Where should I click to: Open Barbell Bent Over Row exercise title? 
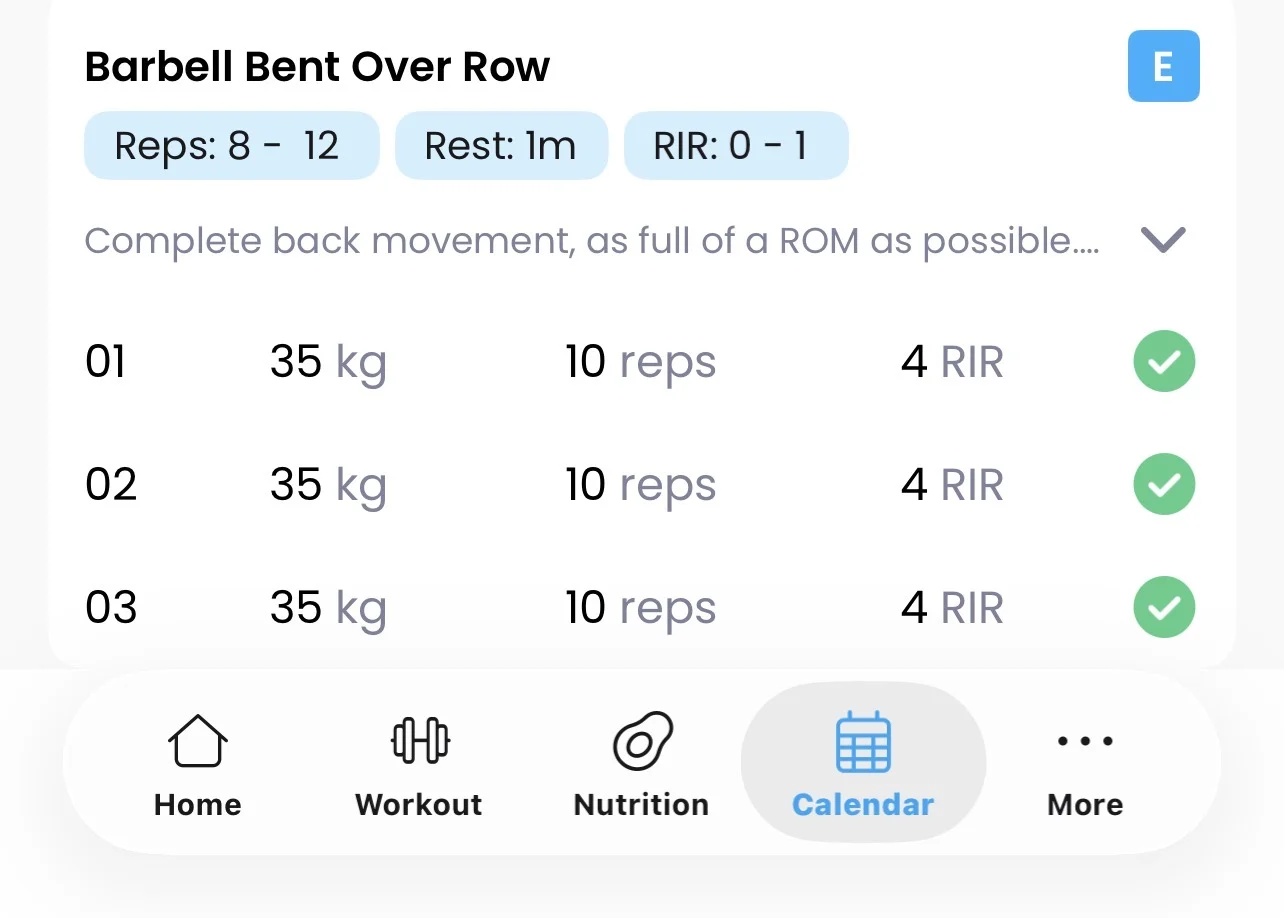pyautogui.click(x=317, y=67)
